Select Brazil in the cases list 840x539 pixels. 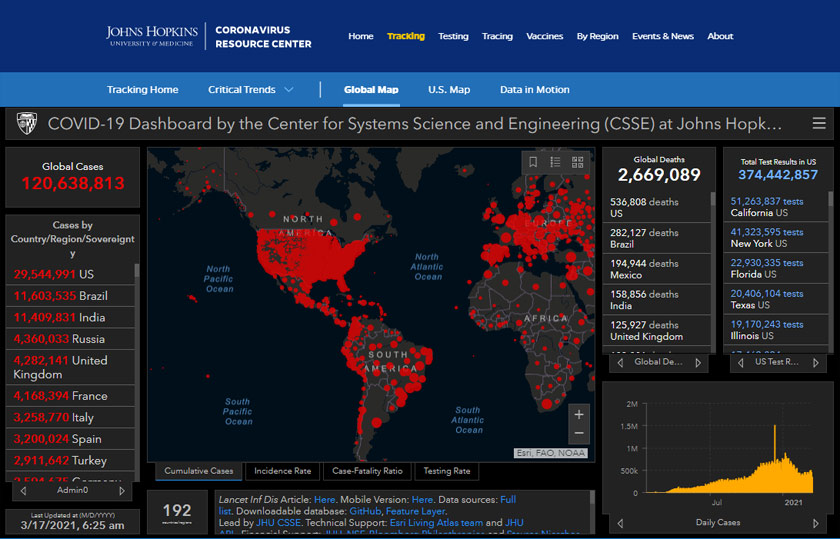[72, 296]
